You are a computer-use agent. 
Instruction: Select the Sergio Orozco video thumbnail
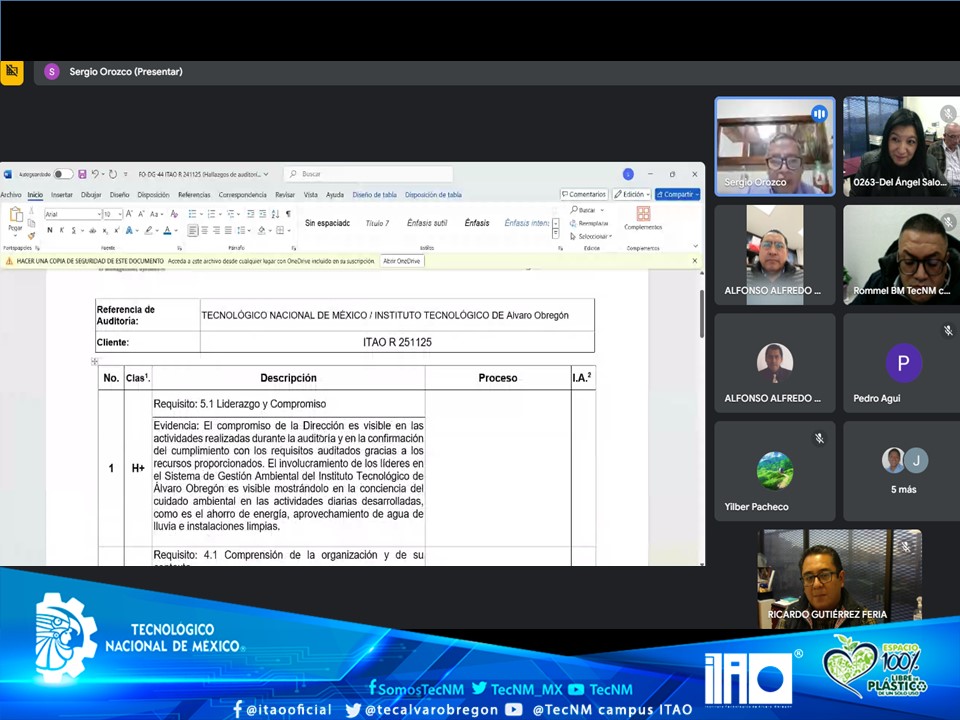click(x=774, y=147)
